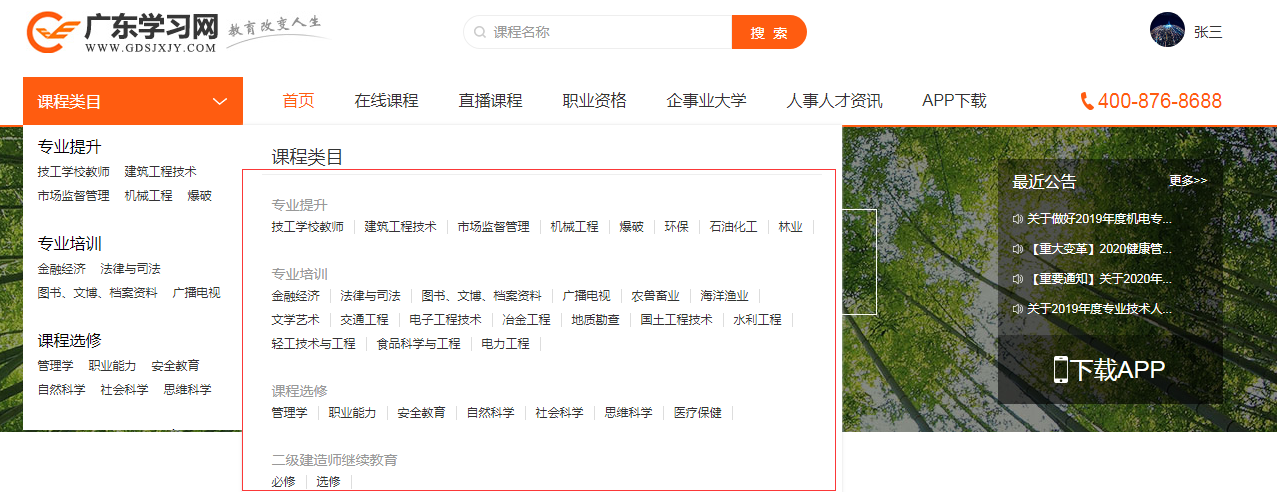The image size is (1277, 492).
Task: Open 技工学校教师 in the left sidebar
Action: pos(74,172)
